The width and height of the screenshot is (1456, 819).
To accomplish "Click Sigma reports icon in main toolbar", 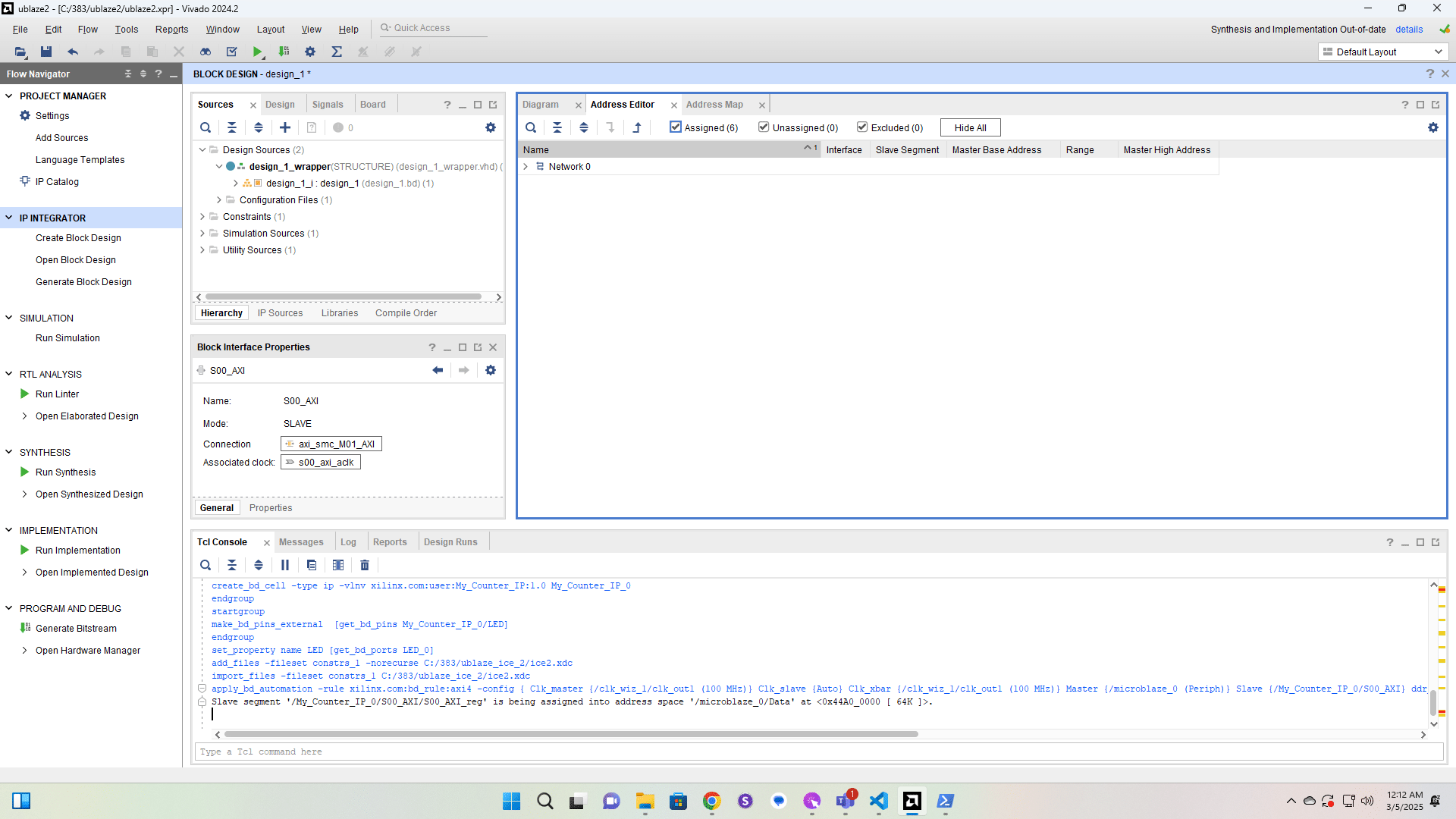I will tap(337, 52).
